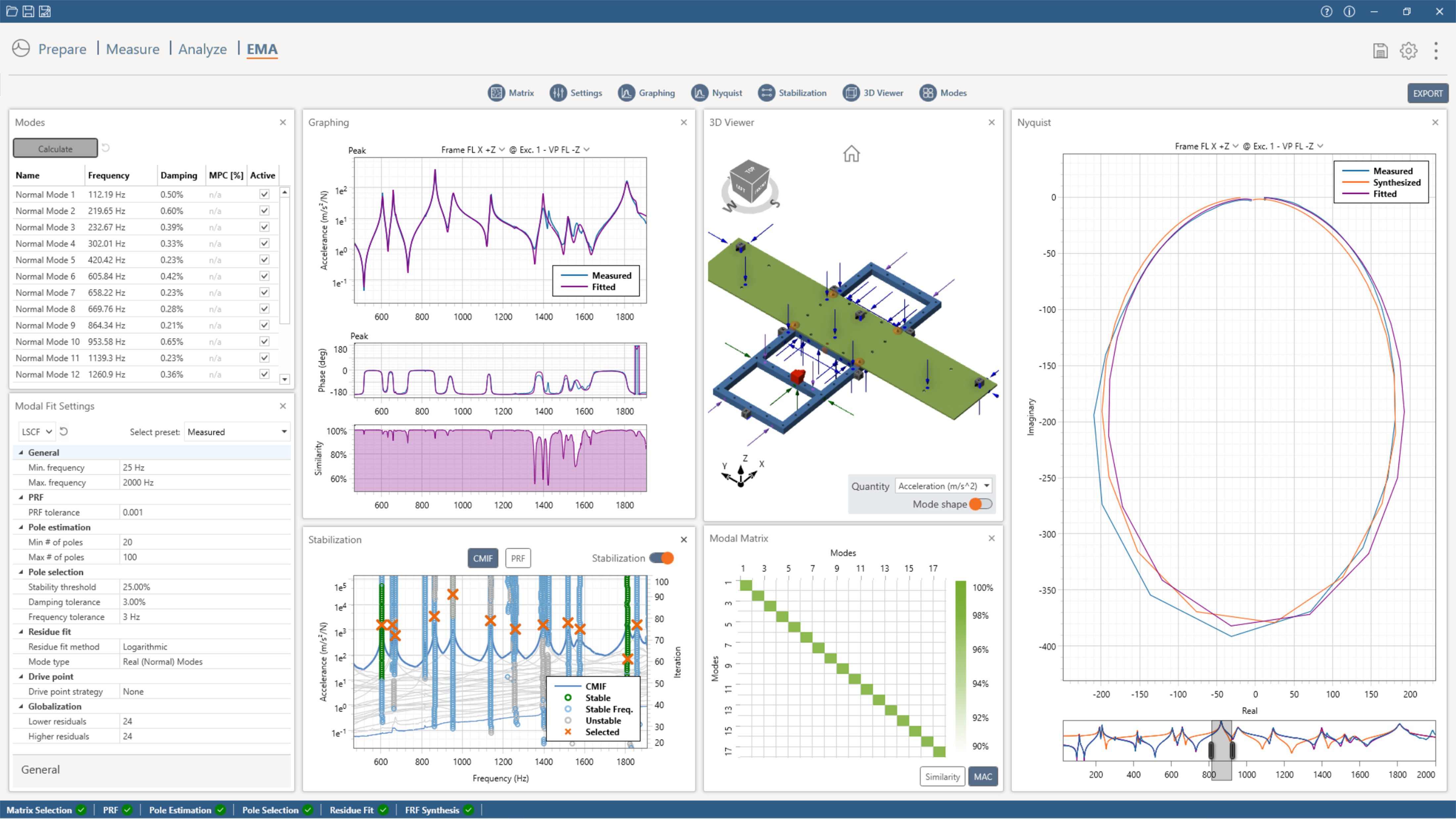
Task: Click the home view icon in 3D Viewer
Action: (851, 154)
